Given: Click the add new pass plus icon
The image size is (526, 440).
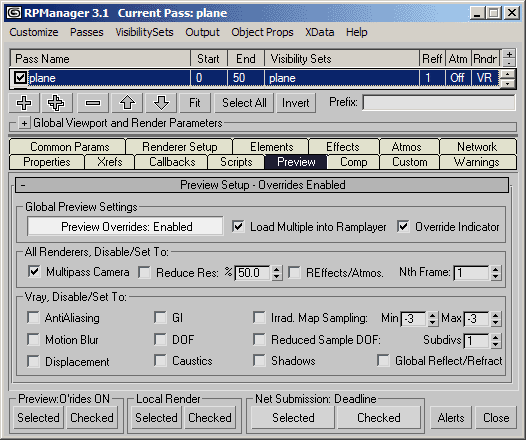Looking at the screenshot, I should [24, 103].
